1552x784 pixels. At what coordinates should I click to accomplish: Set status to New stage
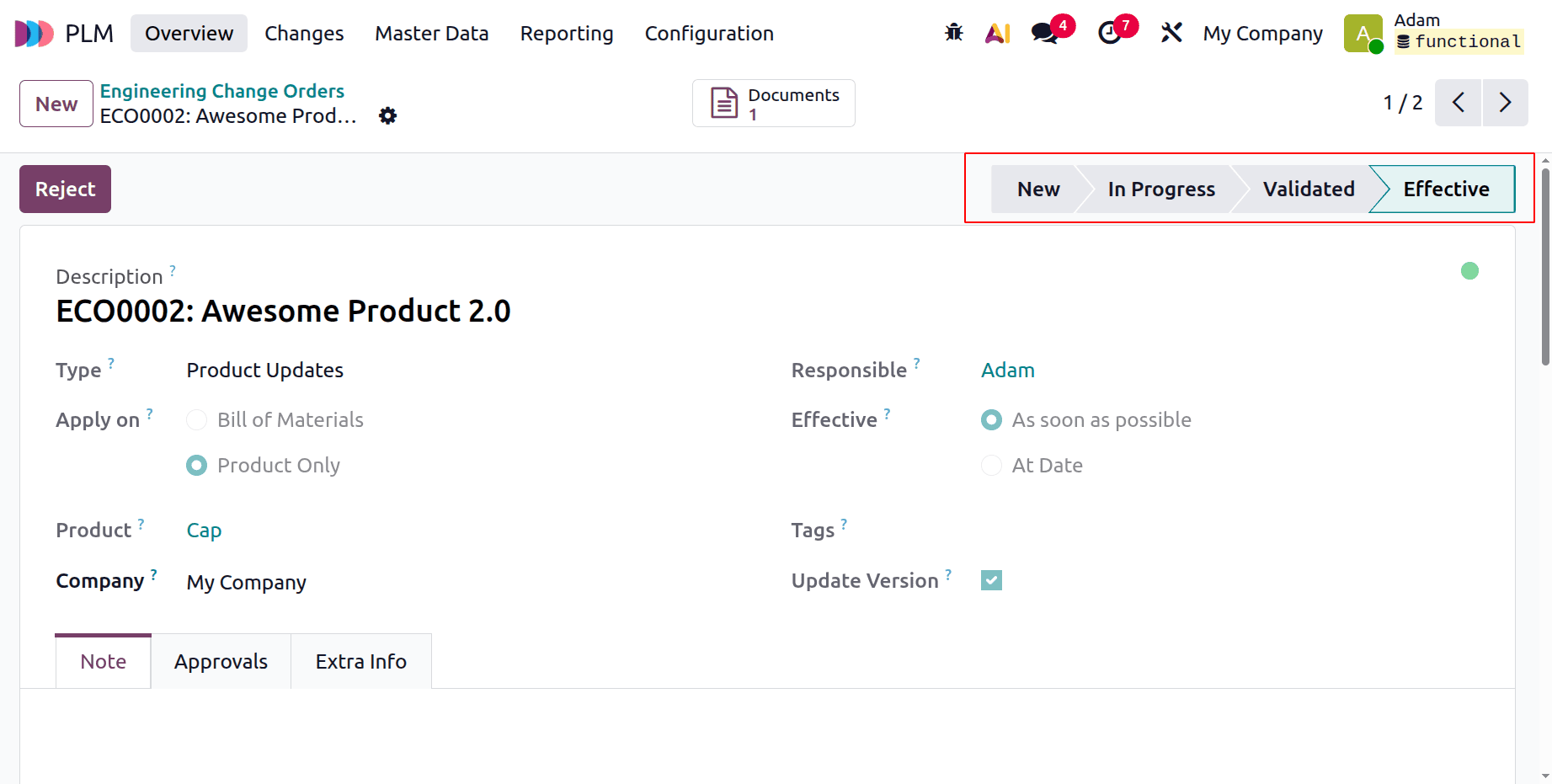1037,189
